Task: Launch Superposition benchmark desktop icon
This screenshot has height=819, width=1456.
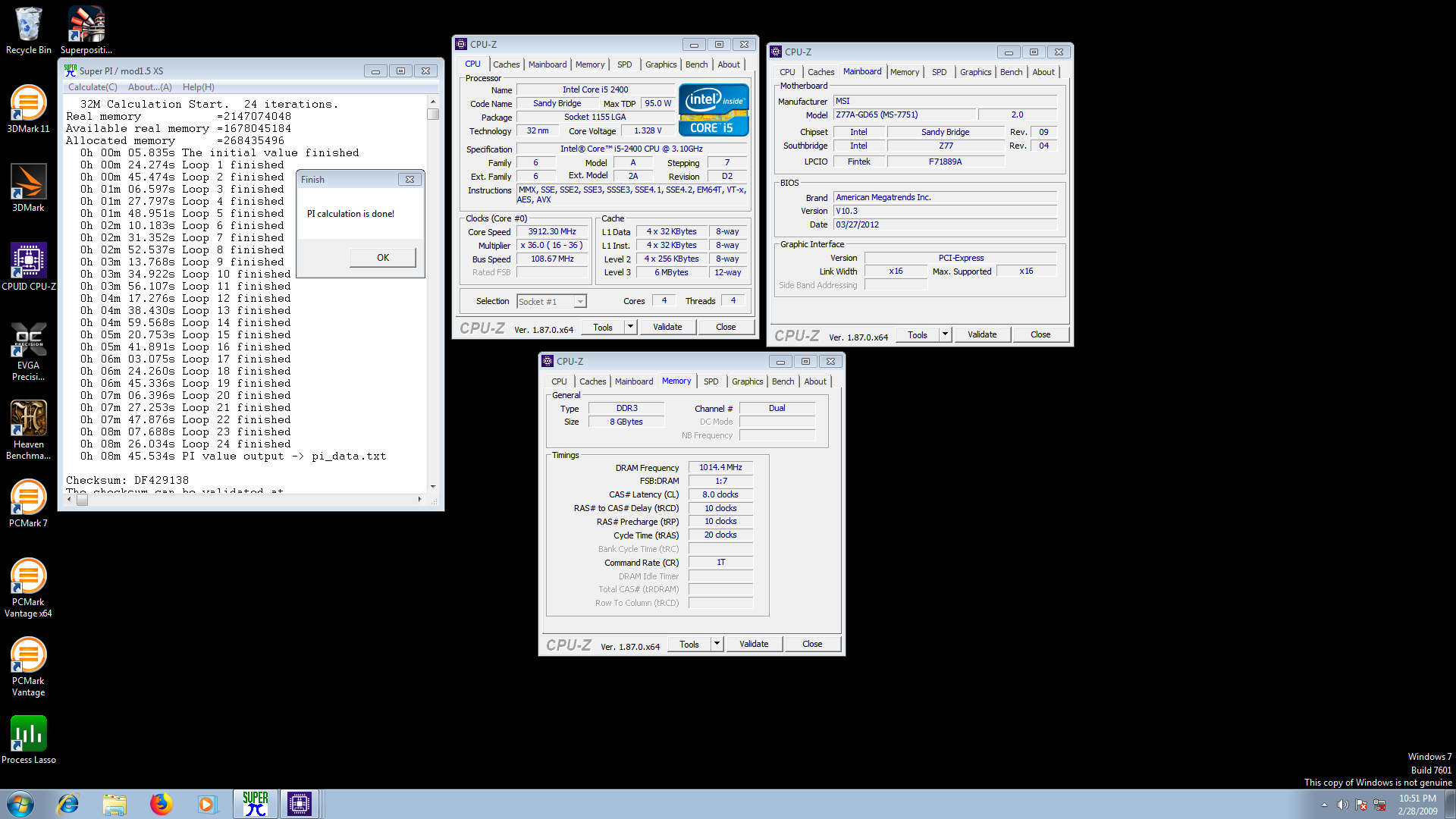Action: [x=86, y=30]
